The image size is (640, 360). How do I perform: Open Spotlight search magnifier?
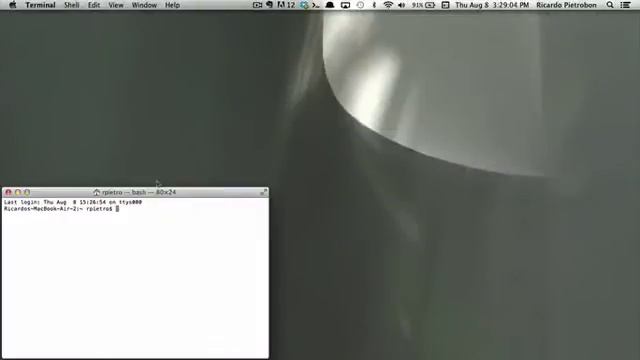tap(610, 5)
